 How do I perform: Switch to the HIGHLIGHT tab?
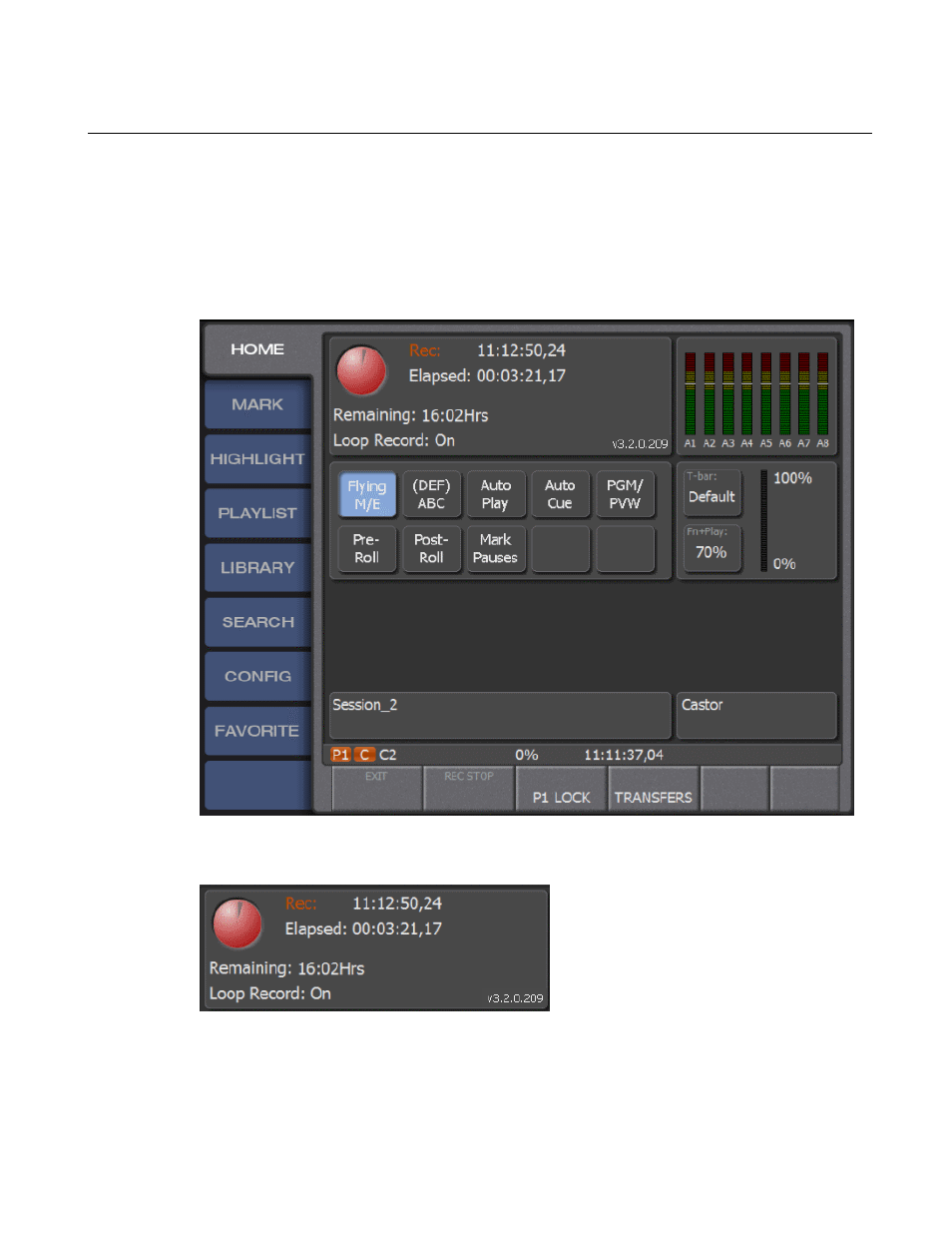tap(257, 459)
